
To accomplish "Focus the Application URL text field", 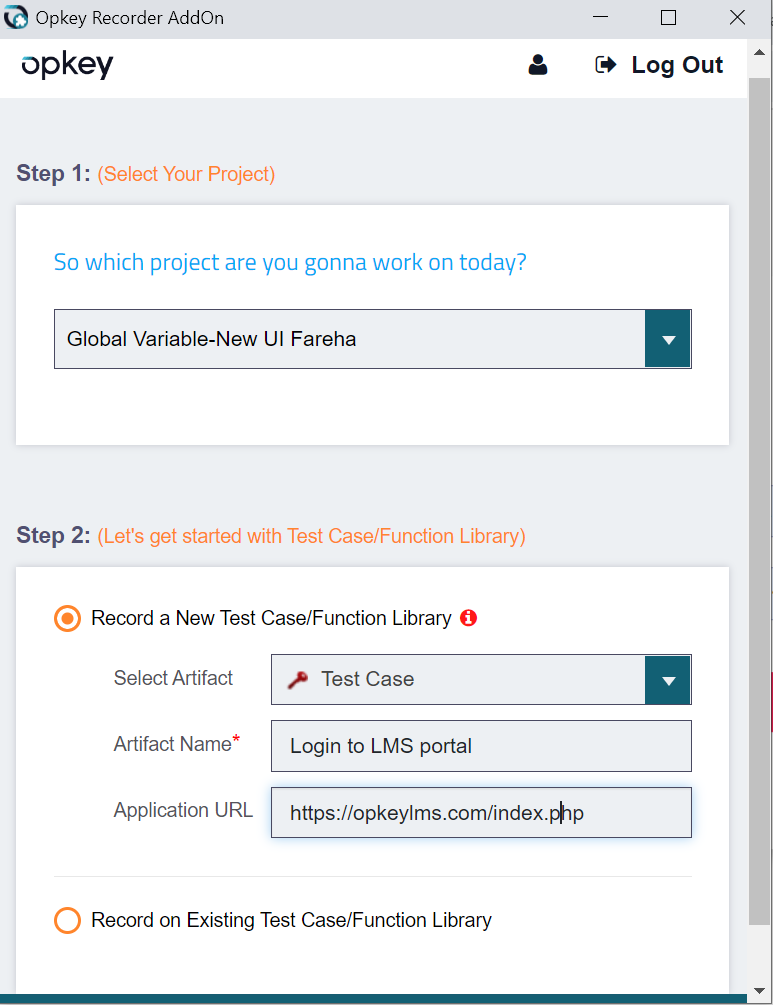I will coord(480,813).
